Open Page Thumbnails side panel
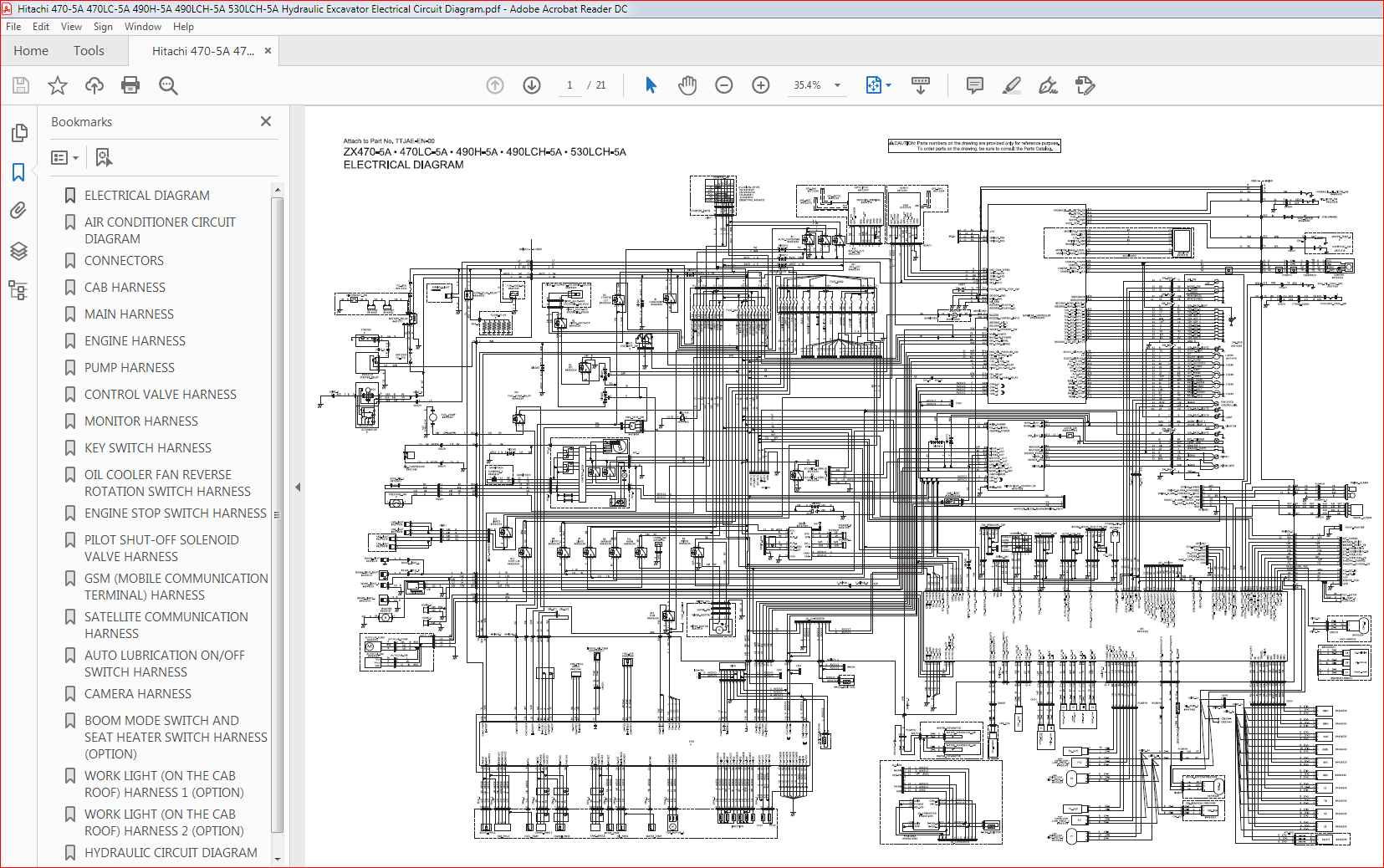This screenshot has height=868, width=1384. point(18,133)
